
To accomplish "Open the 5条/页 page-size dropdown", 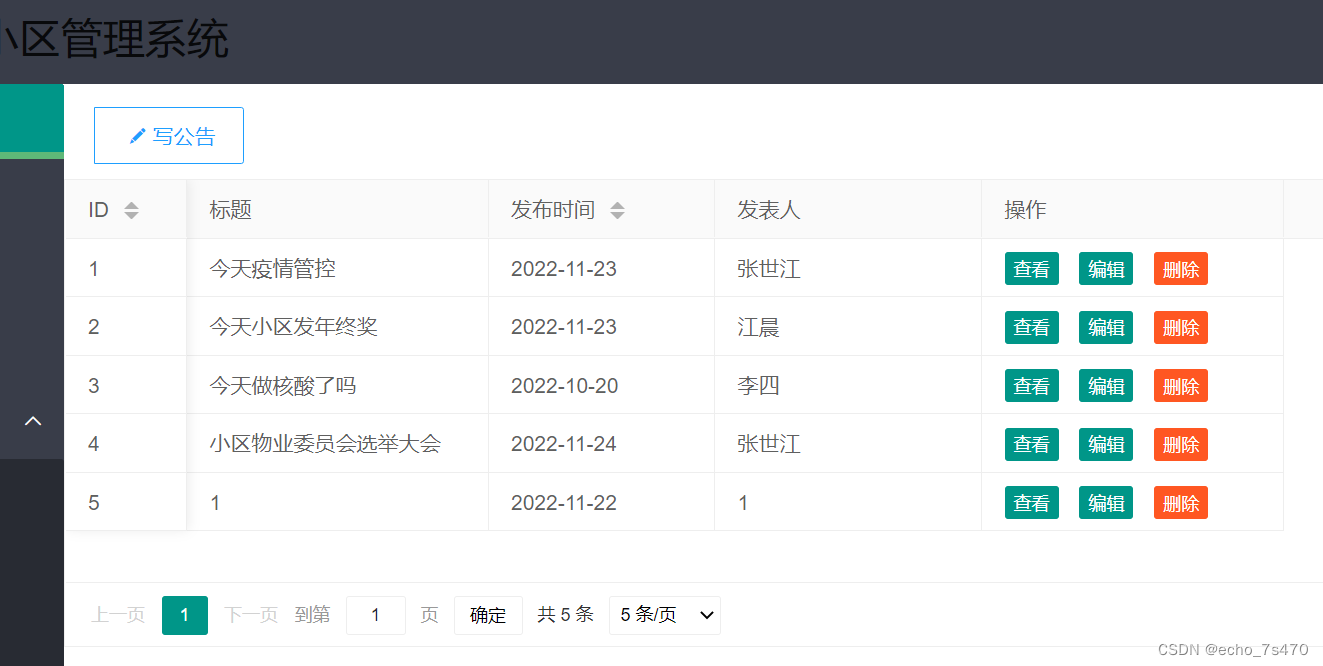I will pos(664,615).
